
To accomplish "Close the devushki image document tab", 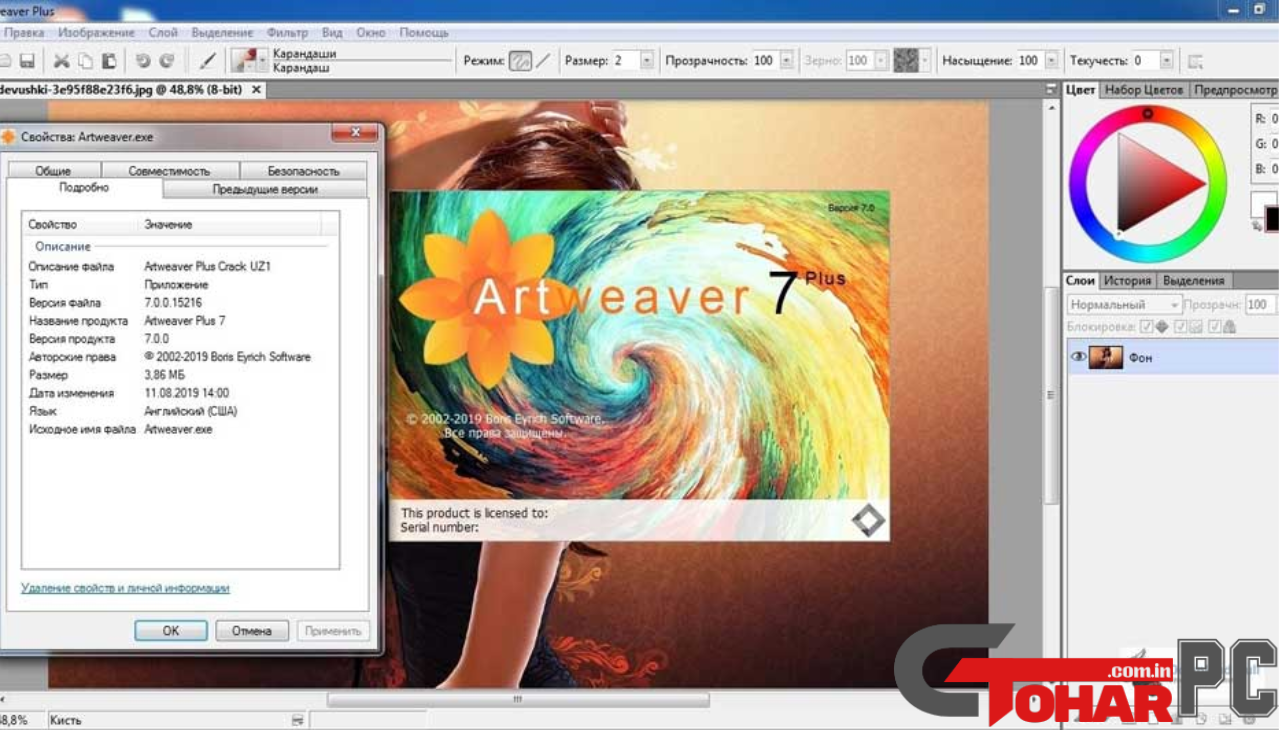I will 256,90.
